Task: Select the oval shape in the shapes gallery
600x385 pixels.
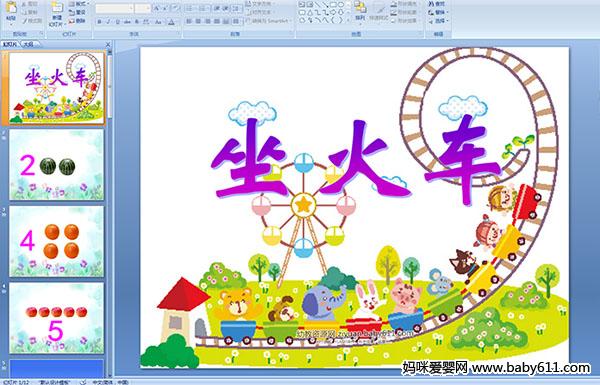Action: [x=341, y=5]
